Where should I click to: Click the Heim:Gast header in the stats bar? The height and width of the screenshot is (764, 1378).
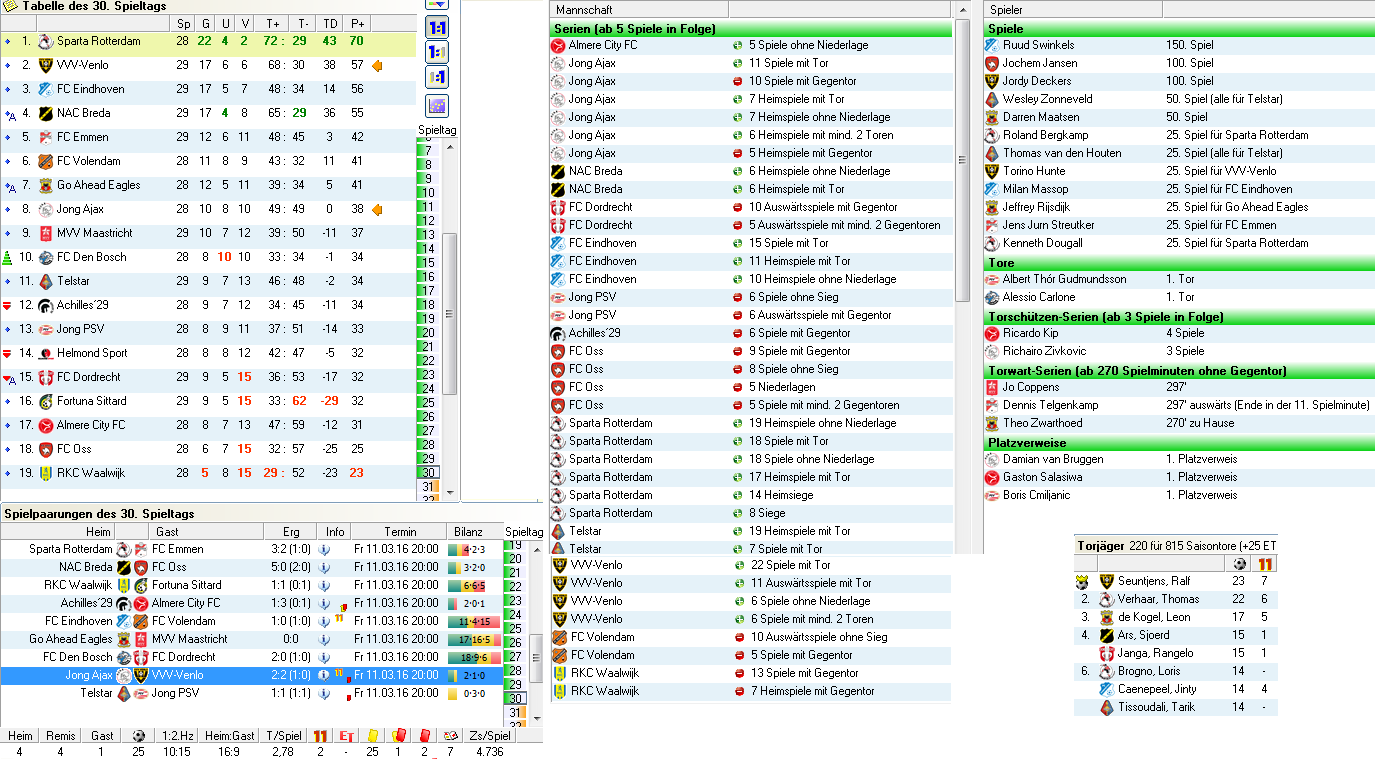[x=229, y=736]
